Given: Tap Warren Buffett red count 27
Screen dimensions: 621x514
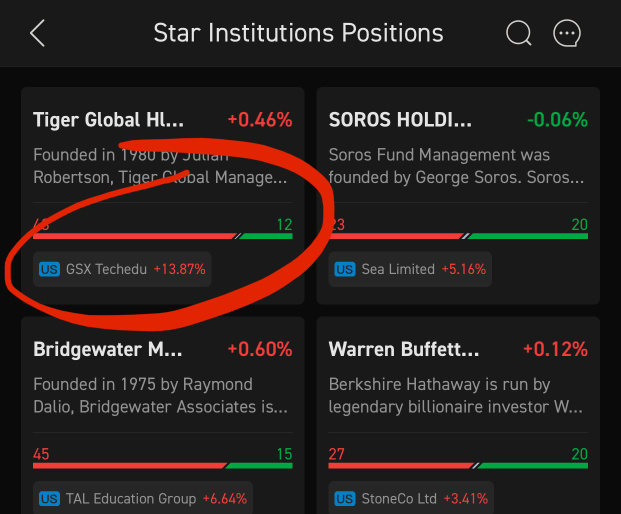Looking at the screenshot, I should (337, 454).
